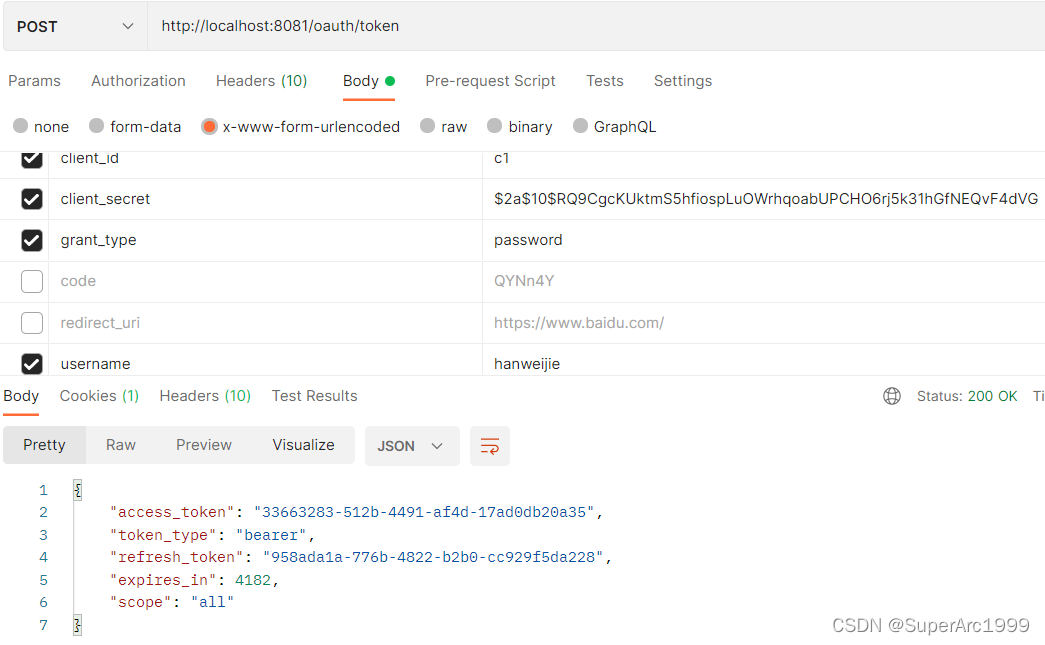
Task: Switch to Visualize response view
Action: click(303, 445)
